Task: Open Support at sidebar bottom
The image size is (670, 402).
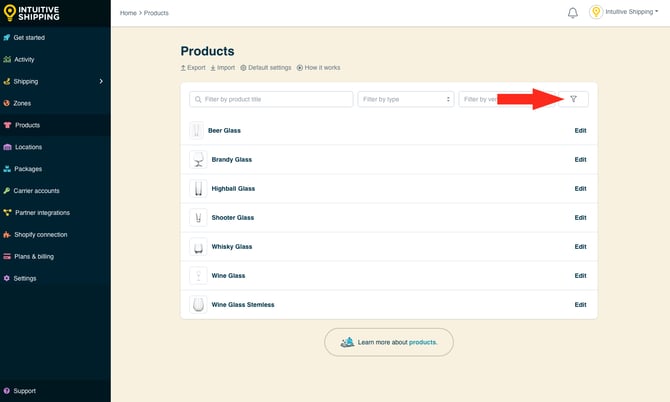Action: [x=24, y=391]
